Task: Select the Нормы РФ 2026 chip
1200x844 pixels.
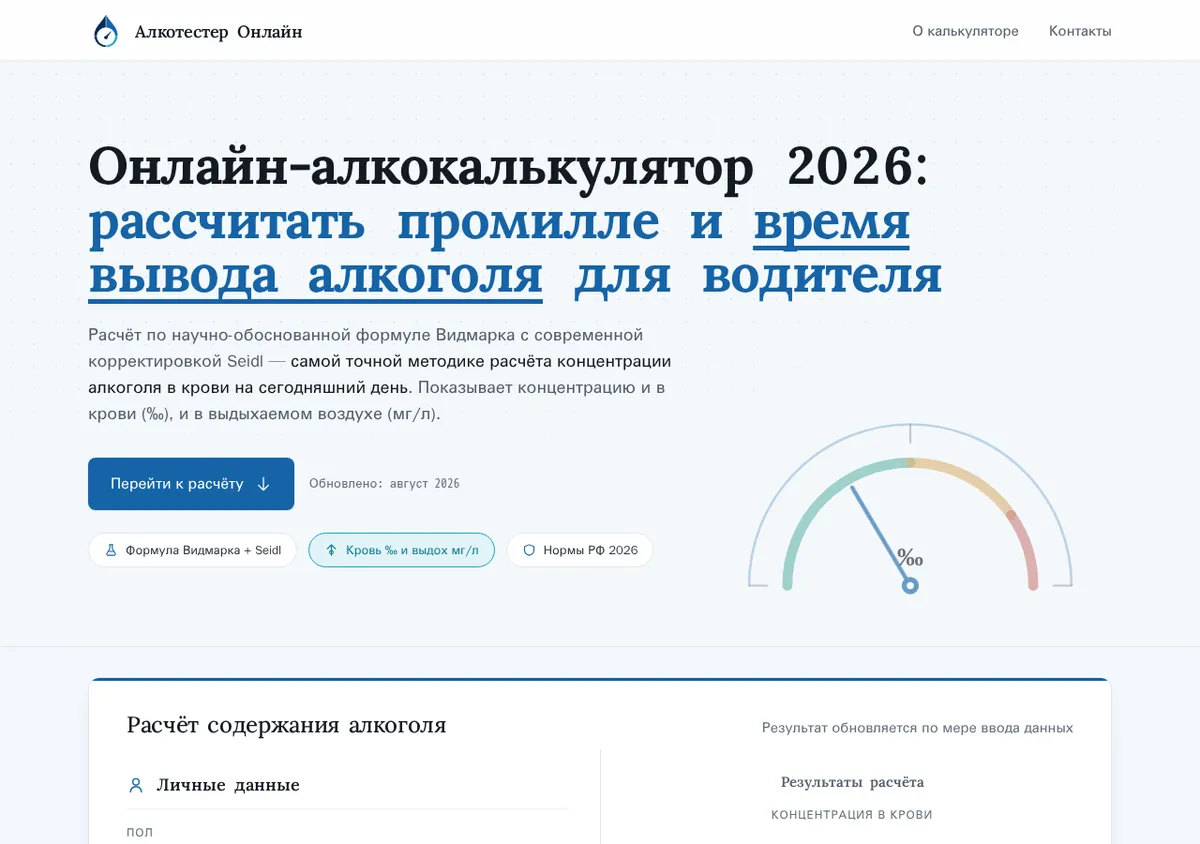Action: point(580,550)
